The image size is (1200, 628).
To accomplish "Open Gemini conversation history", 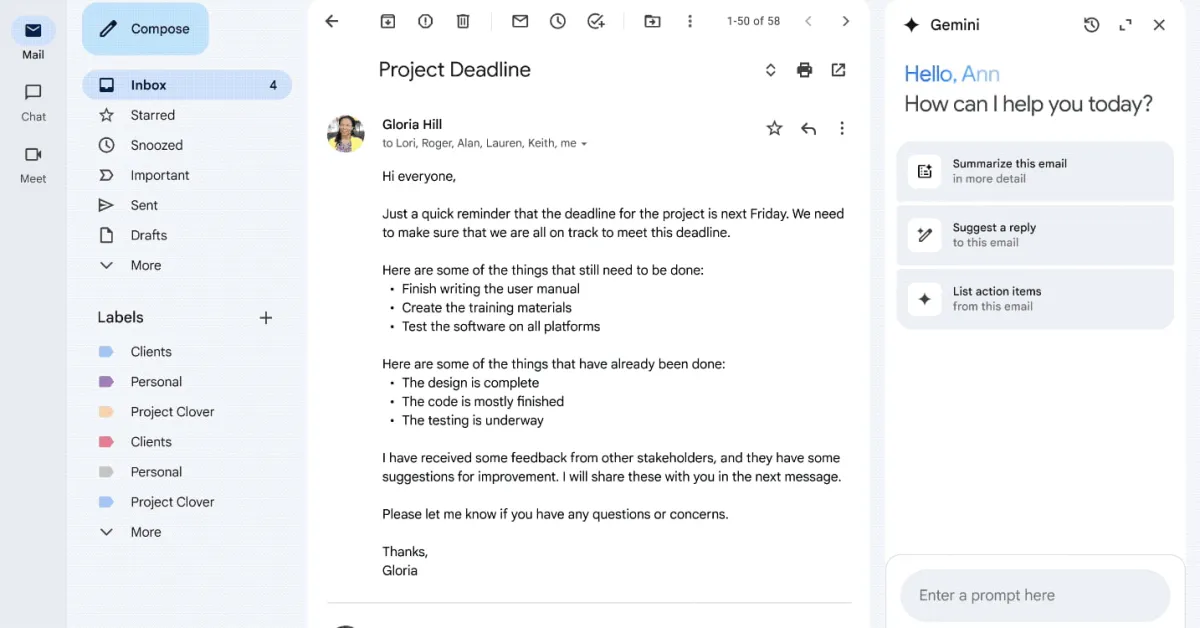I will tap(1092, 24).
